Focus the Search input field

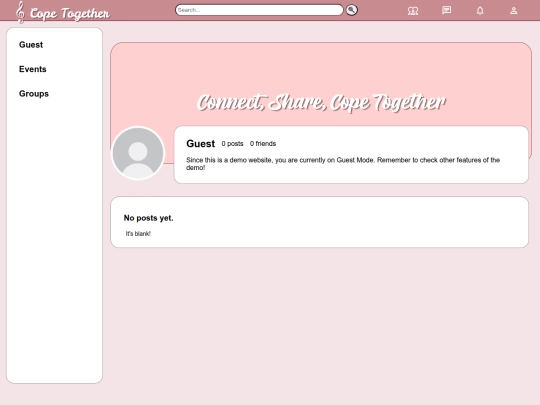259,10
